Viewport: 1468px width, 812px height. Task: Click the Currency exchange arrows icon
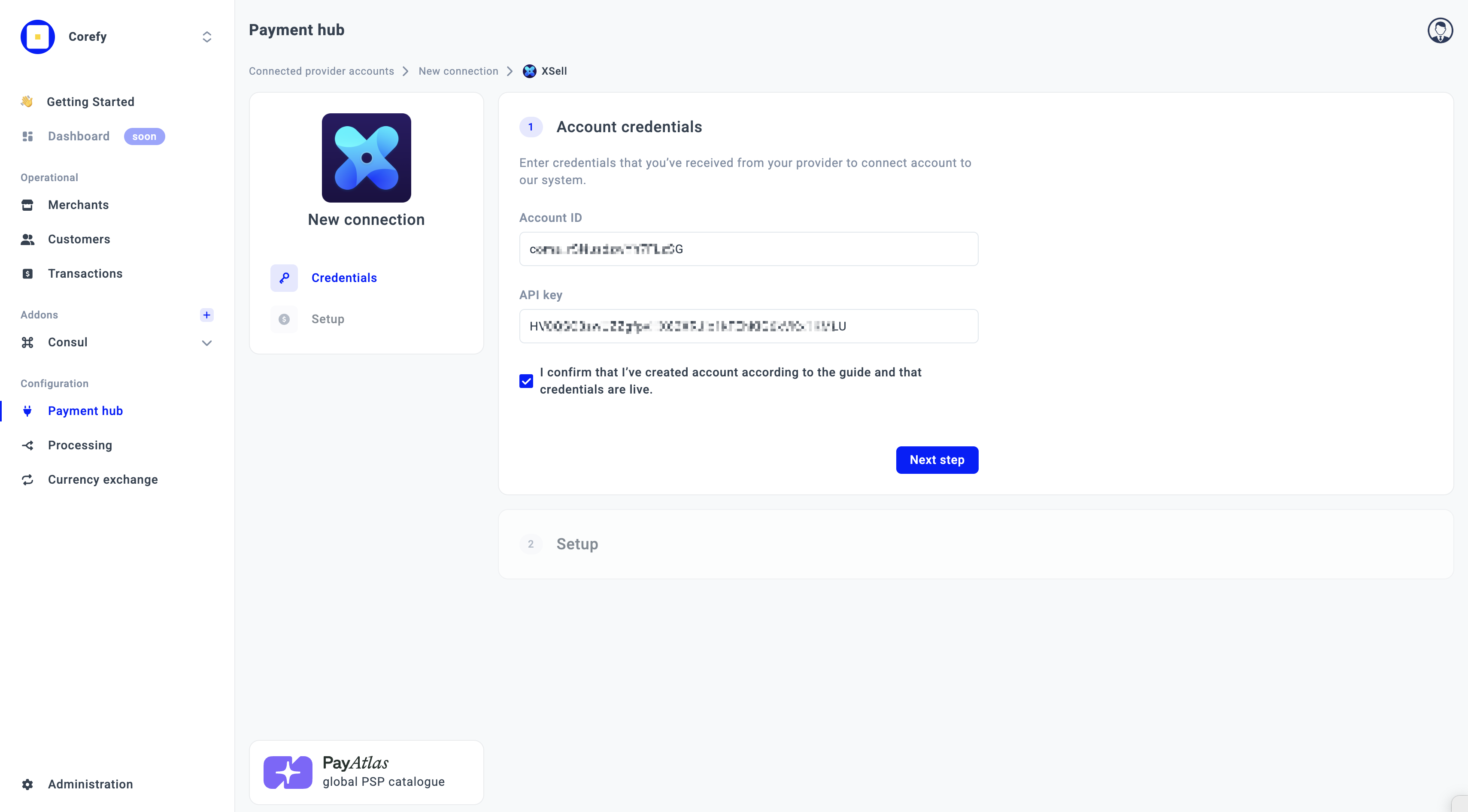tap(27, 480)
